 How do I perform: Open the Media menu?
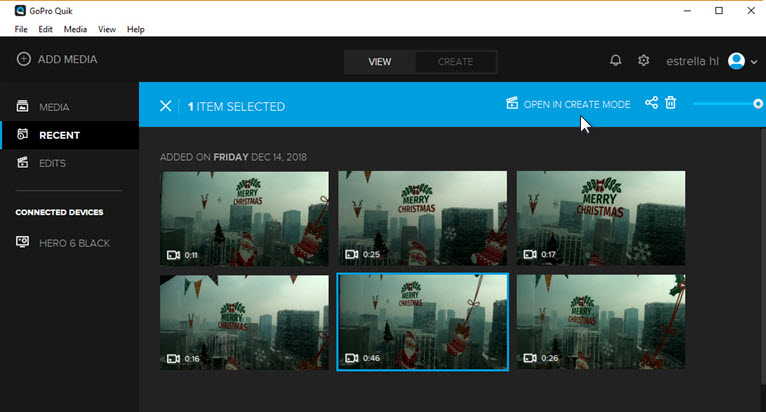[x=75, y=29]
